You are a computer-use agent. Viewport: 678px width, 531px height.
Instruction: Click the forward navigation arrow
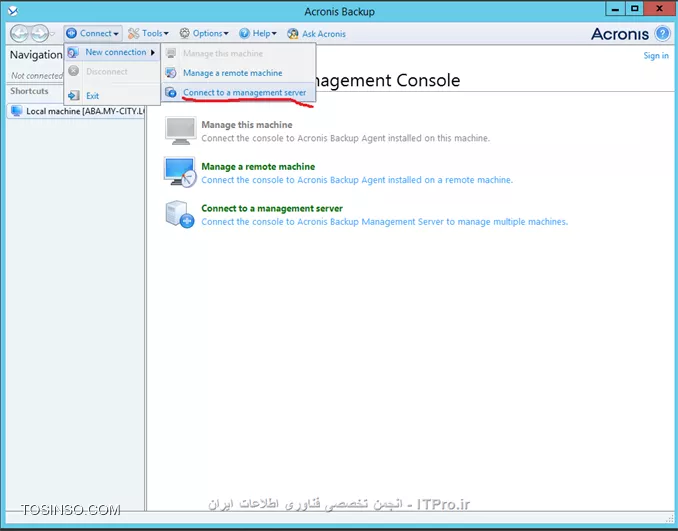click(39, 33)
